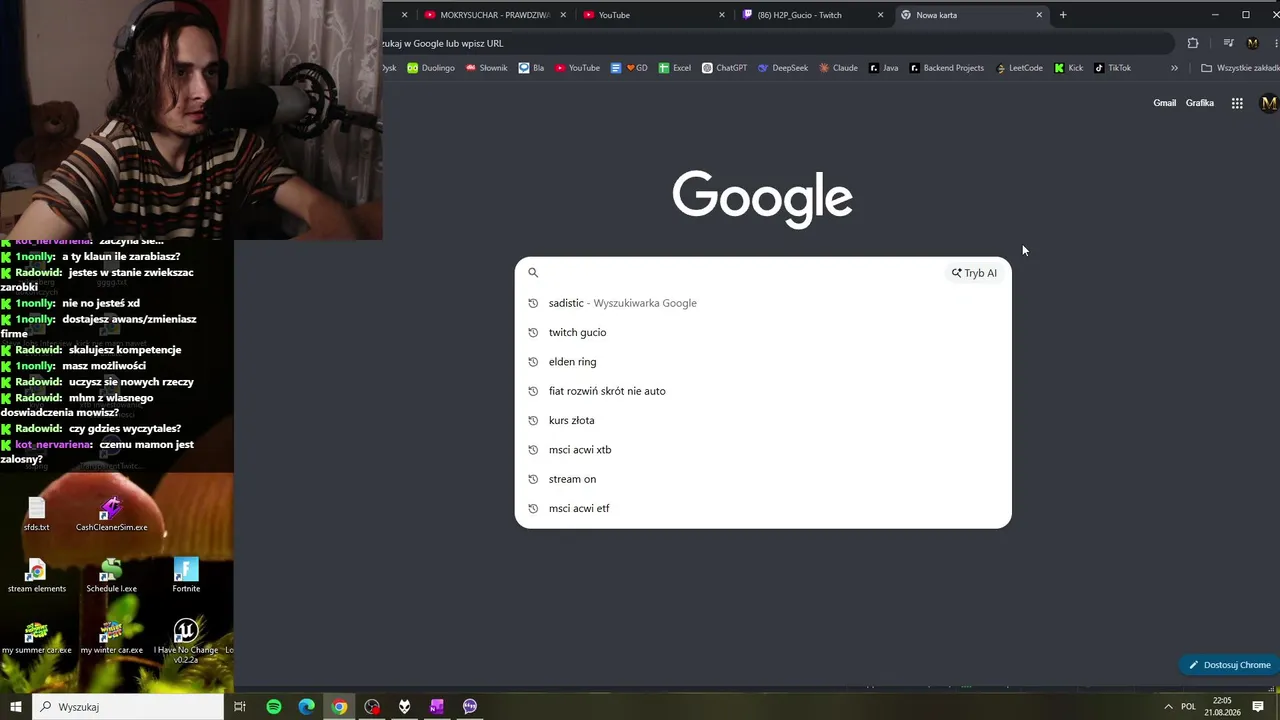Open the Wszystkie zakładki bookmarks folder
The height and width of the screenshot is (720, 1280).
(1239, 68)
